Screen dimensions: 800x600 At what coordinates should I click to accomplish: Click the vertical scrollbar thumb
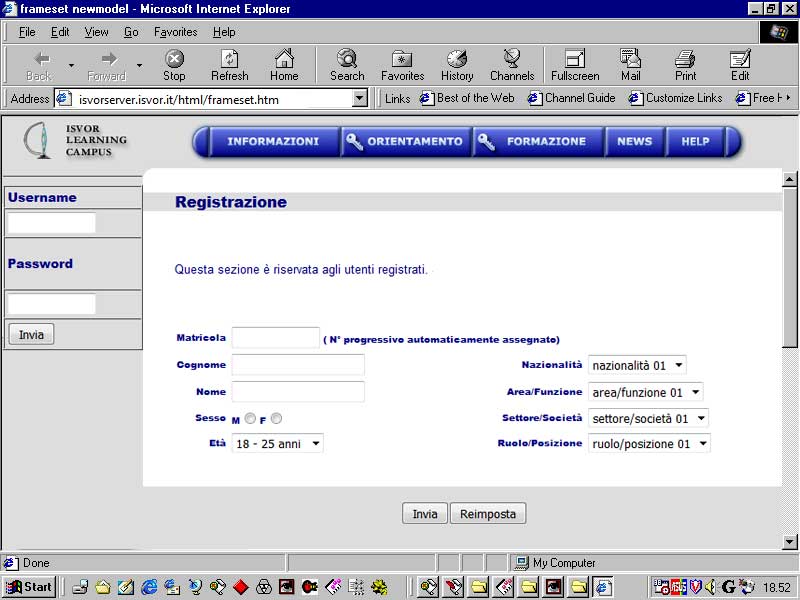click(789, 267)
